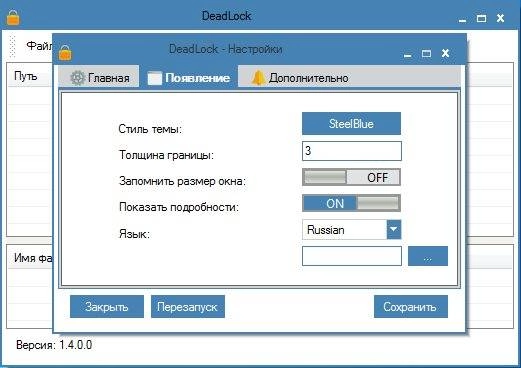Image resolution: width=521 pixels, height=368 pixels.
Task: Click the dotted toolbar grip in main window
Action: click(x=13, y=46)
